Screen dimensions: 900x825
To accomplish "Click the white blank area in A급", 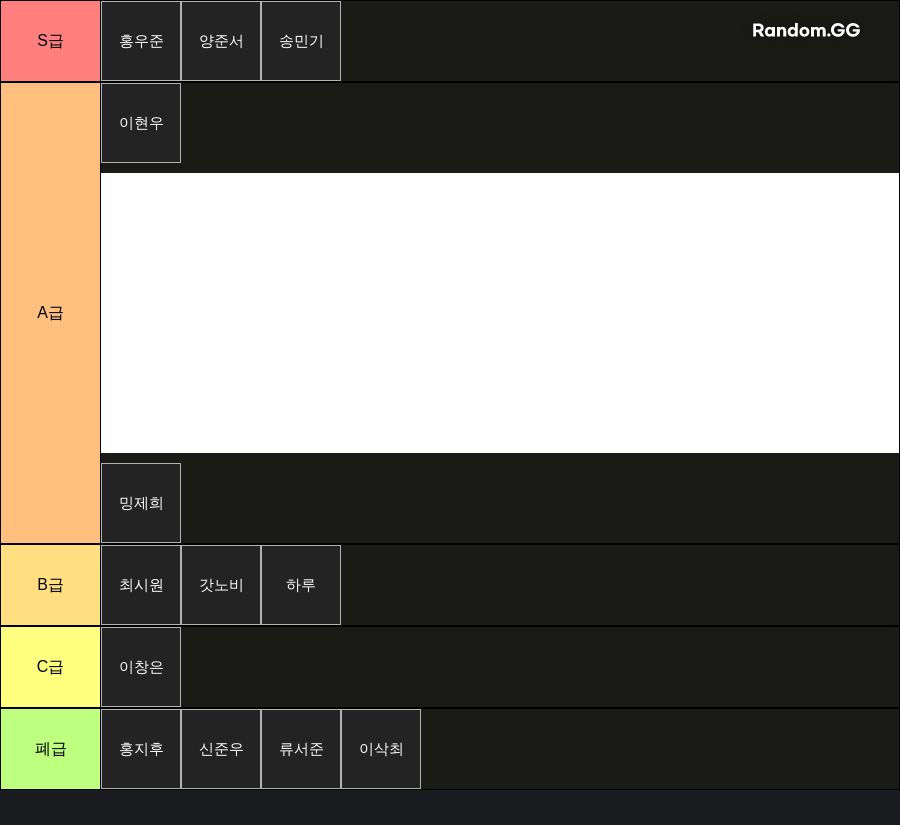I will 500,313.
